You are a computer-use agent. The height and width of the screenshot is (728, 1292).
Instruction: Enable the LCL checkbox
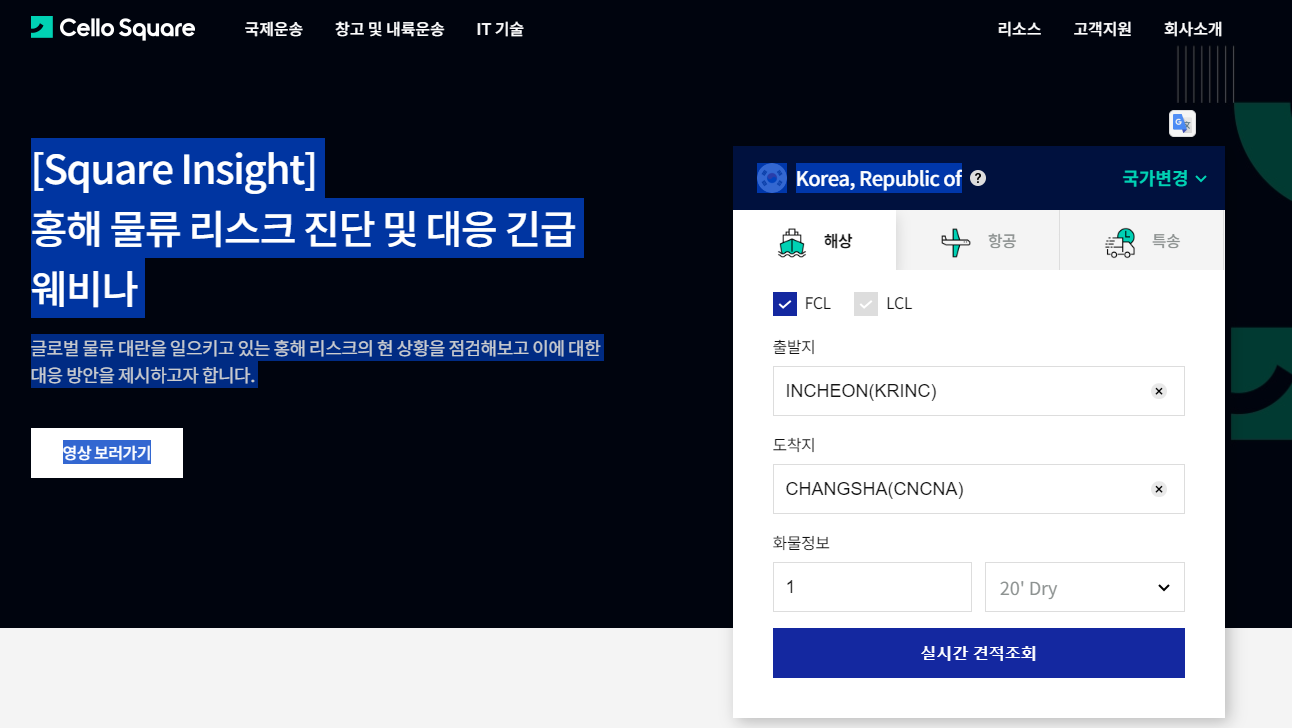pyautogui.click(x=866, y=304)
